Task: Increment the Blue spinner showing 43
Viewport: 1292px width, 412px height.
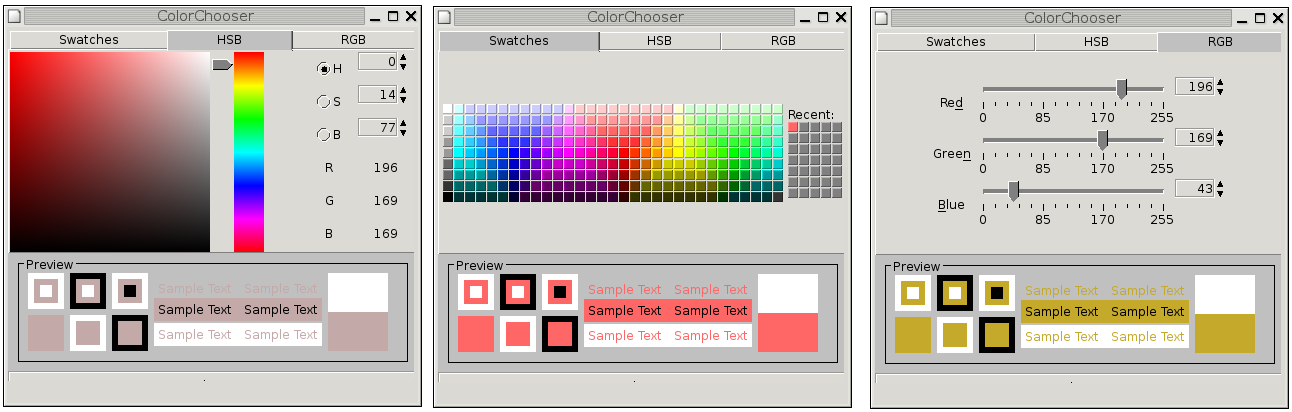Action: coord(1219,184)
